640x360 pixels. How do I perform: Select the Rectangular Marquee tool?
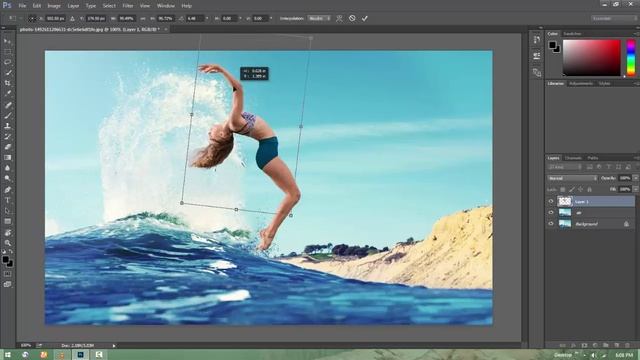(7, 52)
